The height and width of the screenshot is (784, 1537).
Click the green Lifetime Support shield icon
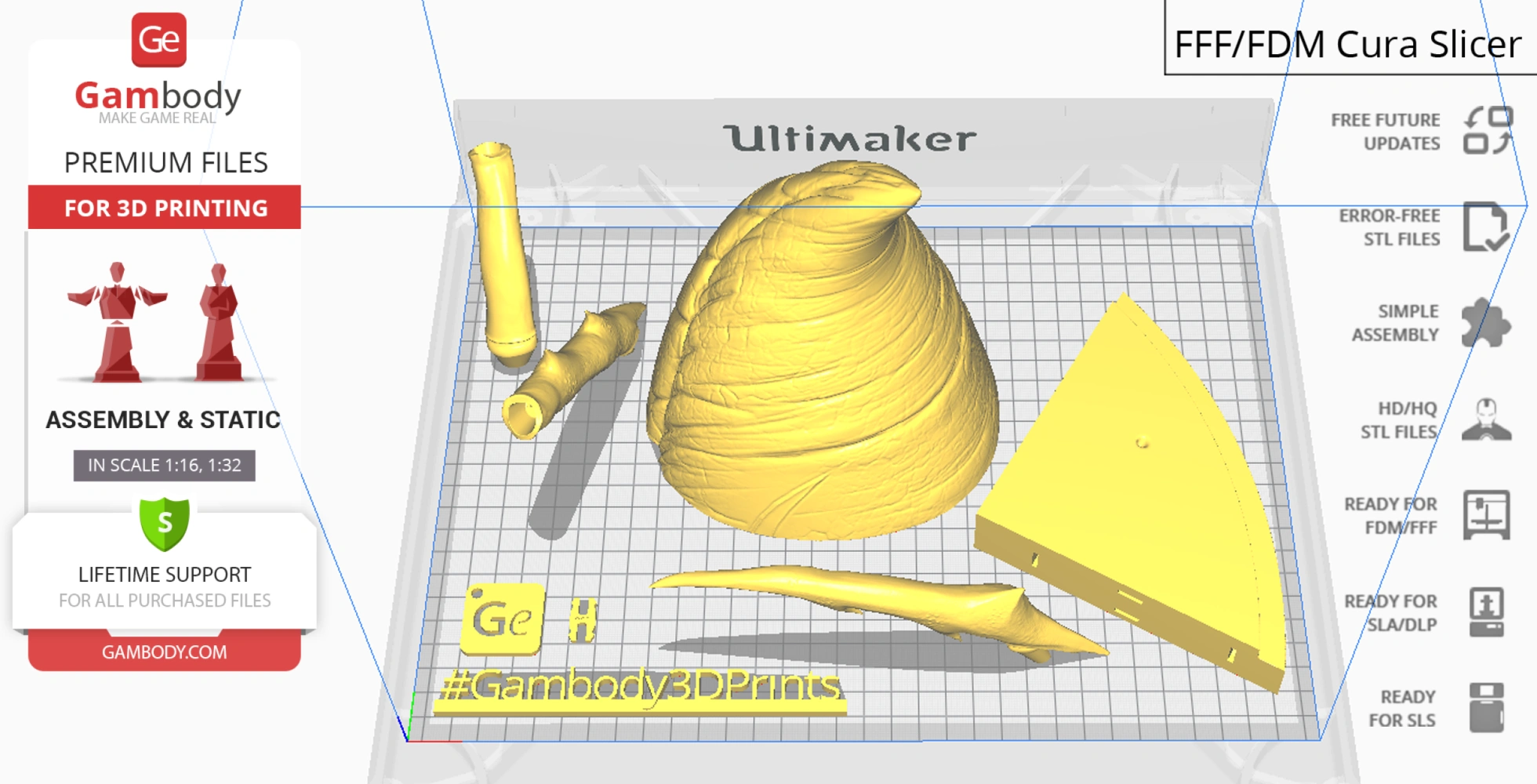pyautogui.click(x=165, y=524)
